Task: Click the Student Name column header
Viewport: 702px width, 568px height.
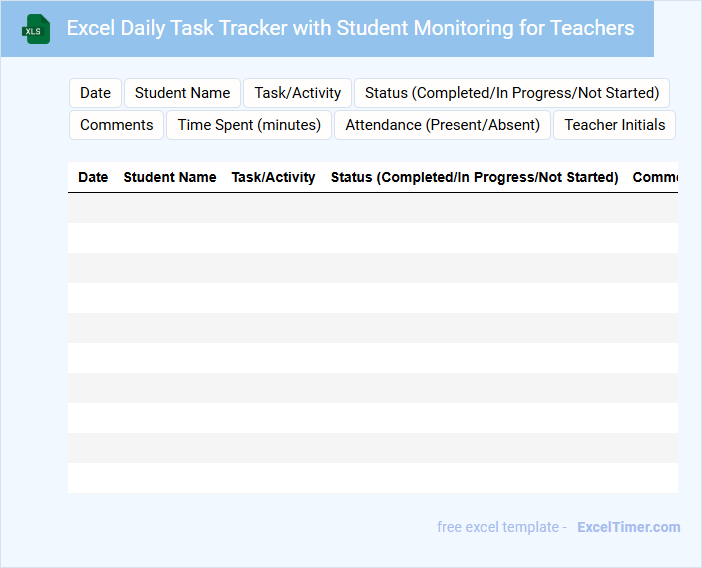Action: click(169, 177)
